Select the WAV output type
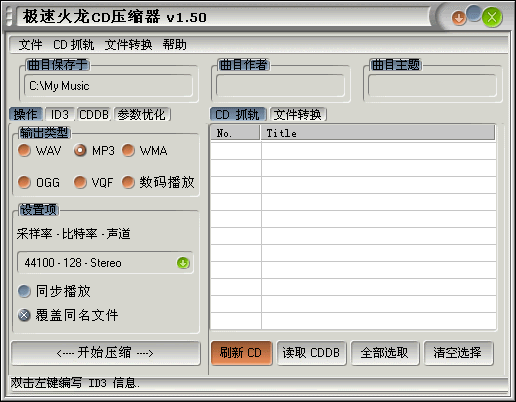 click(x=40, y=151)
